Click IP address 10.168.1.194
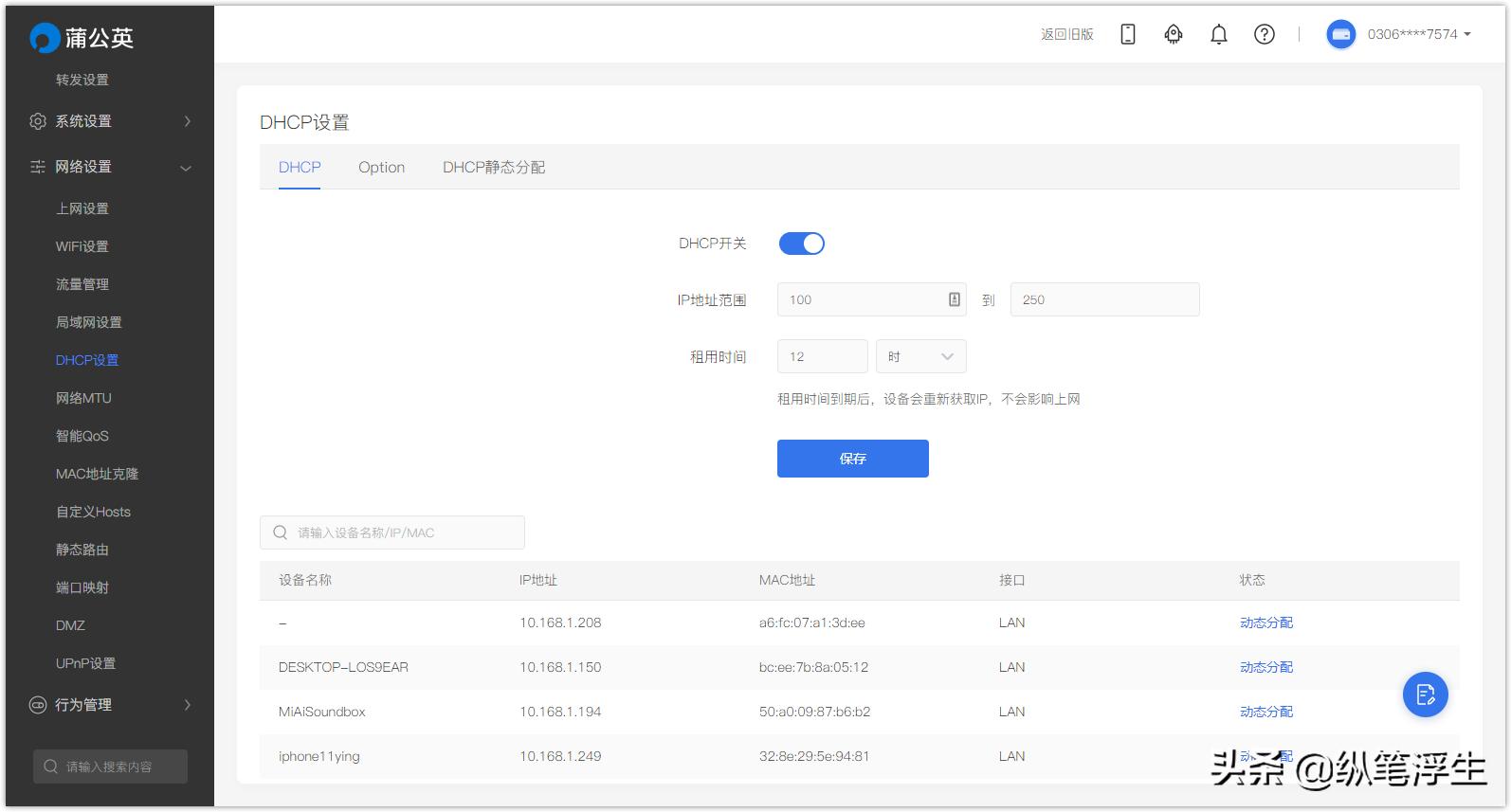The image size is (1511, 812). click(x=560, y=712)
